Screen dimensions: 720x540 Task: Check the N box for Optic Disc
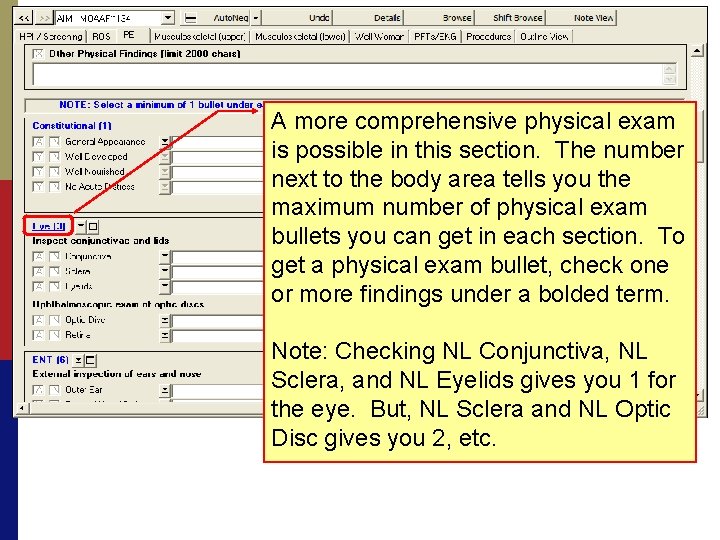(x=54, y=320)
